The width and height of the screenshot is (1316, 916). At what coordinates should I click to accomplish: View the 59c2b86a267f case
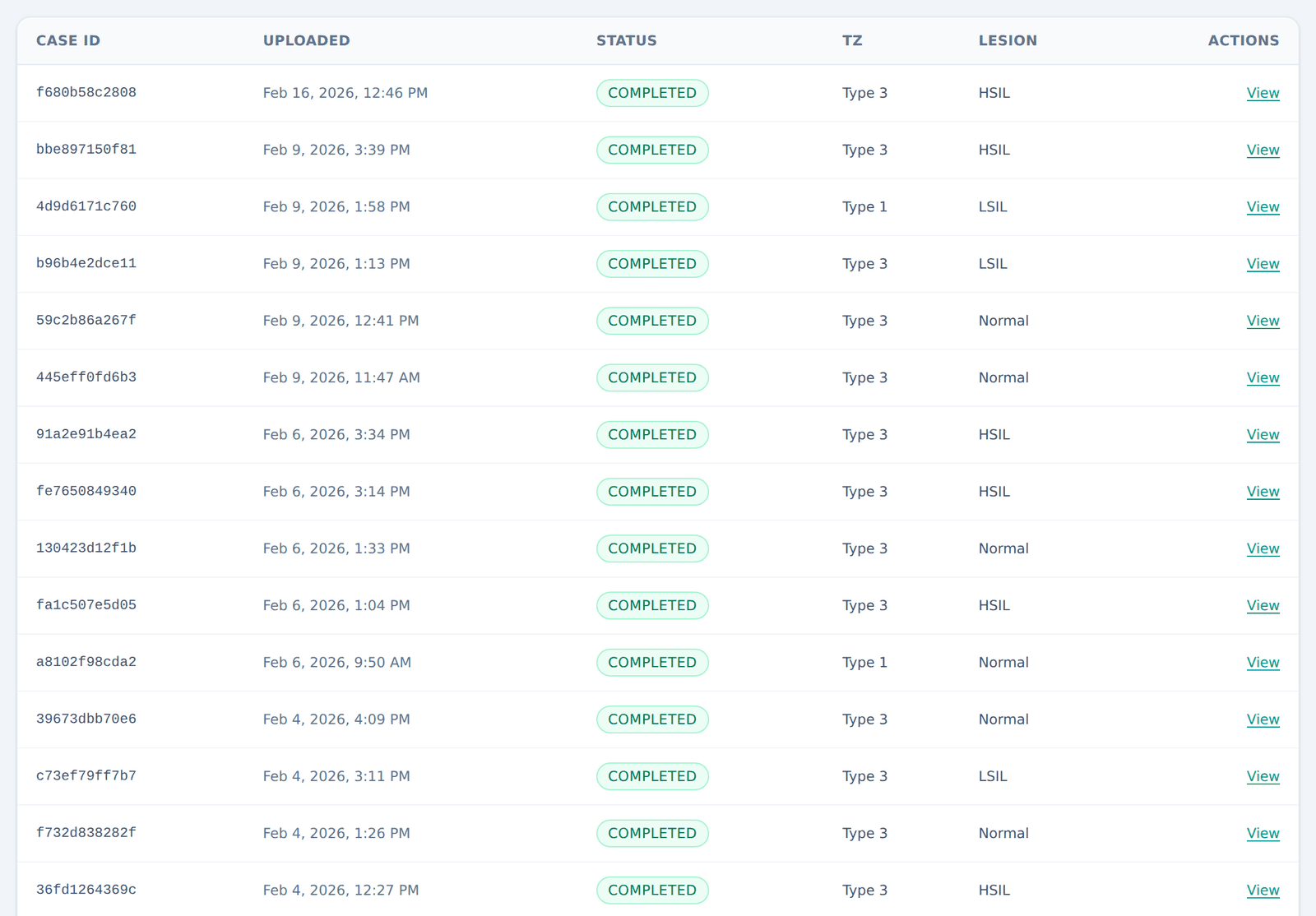coord(1263,321)
